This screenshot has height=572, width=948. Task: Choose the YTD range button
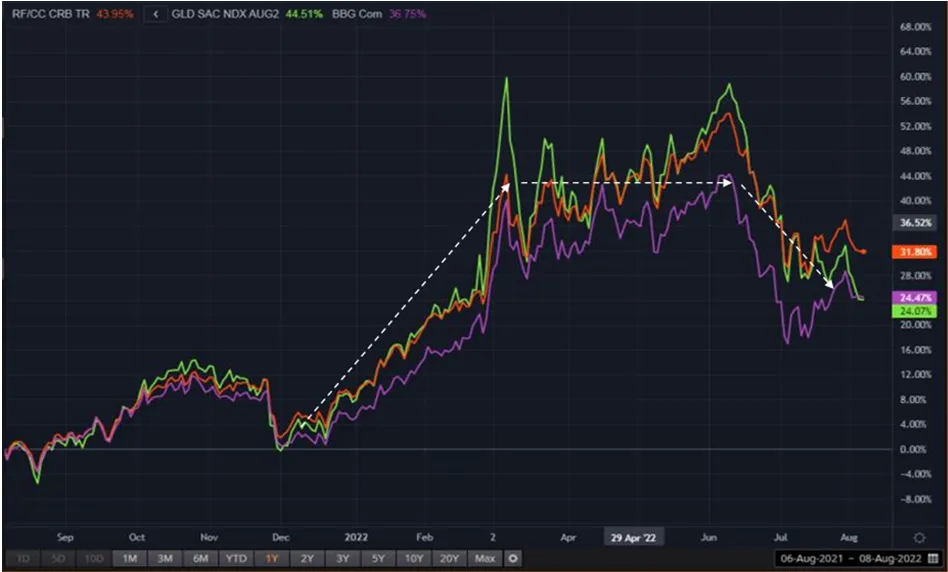pyautogui.click(x=236, y=558)
